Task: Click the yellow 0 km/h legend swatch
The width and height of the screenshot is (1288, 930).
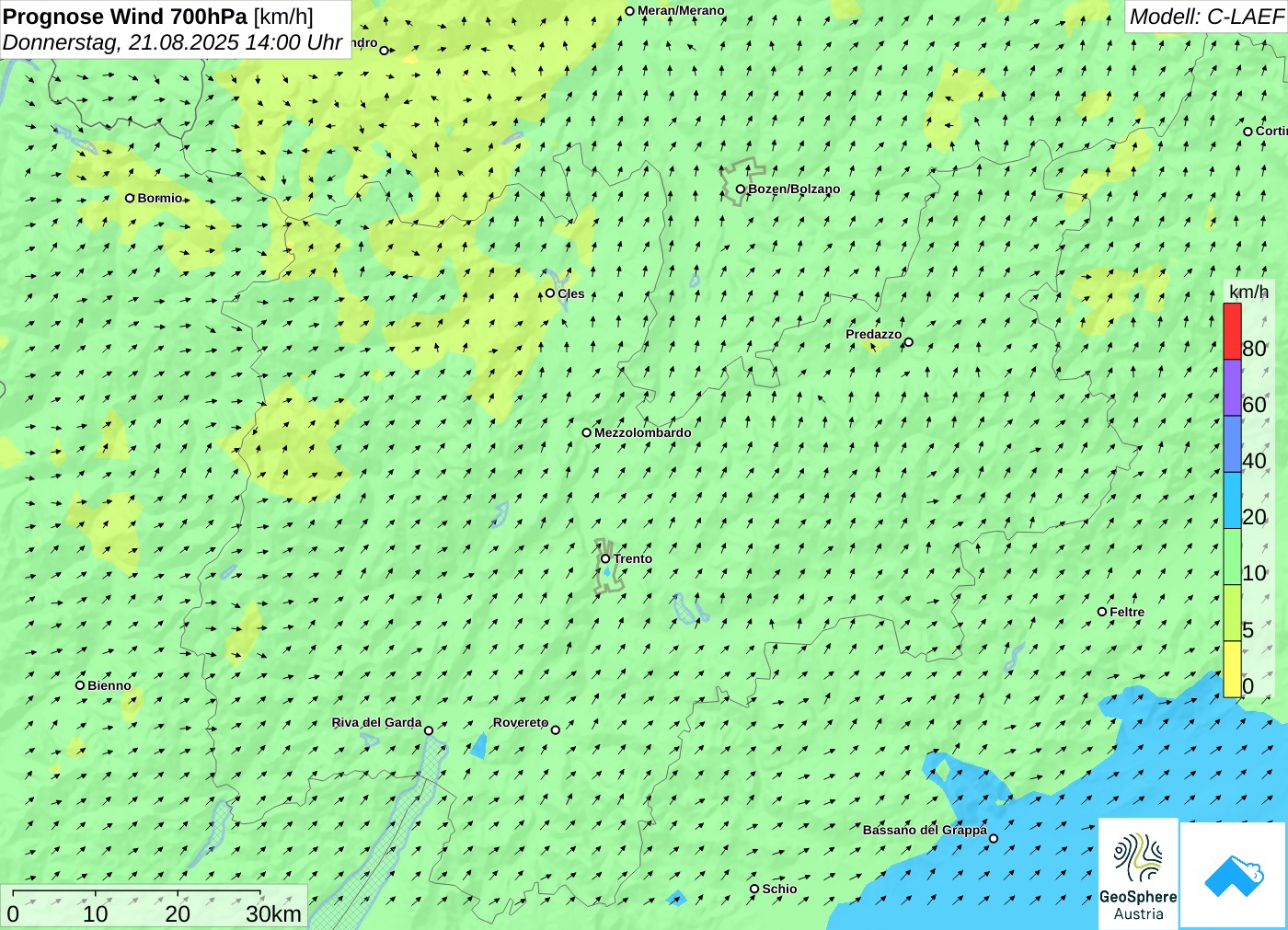Action: [1232, 669]
